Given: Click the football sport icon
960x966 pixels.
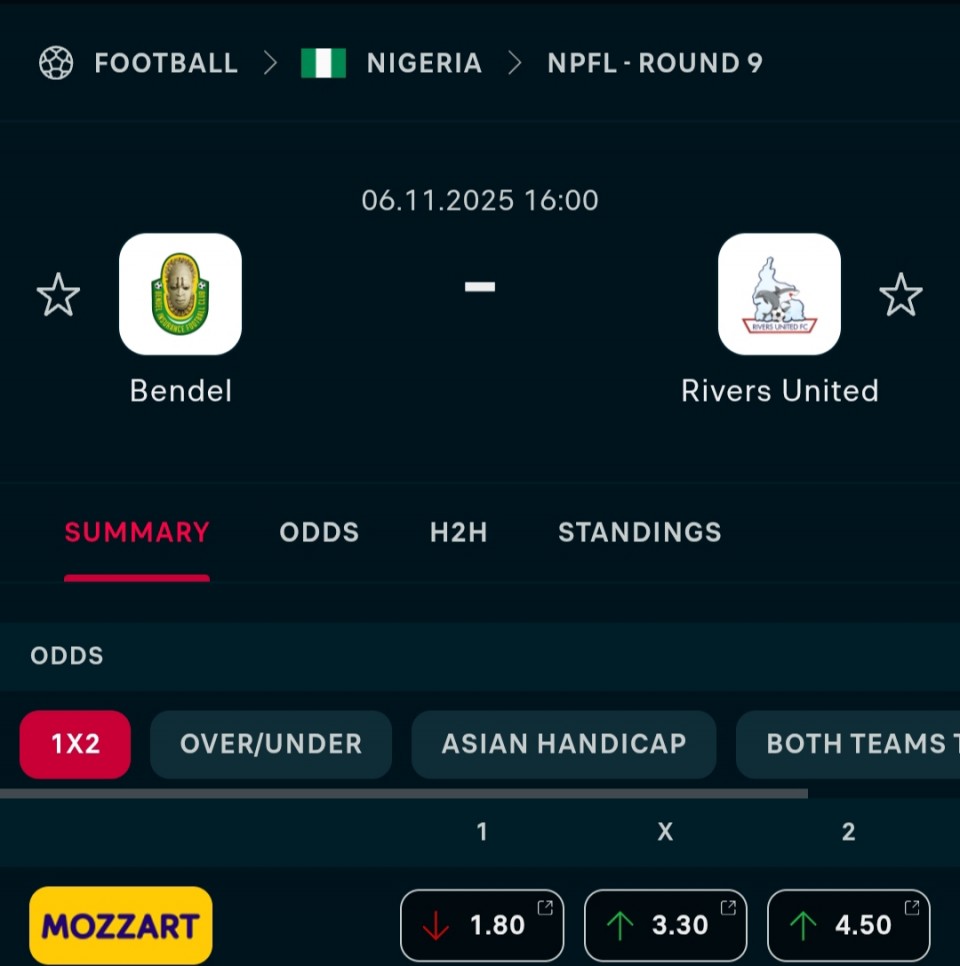Looking at the screenshot, I should [56, 63].
